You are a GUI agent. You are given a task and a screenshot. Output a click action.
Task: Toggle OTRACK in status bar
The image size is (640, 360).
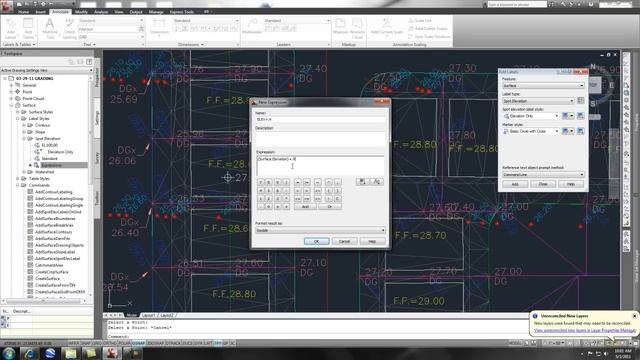point(173,343)
